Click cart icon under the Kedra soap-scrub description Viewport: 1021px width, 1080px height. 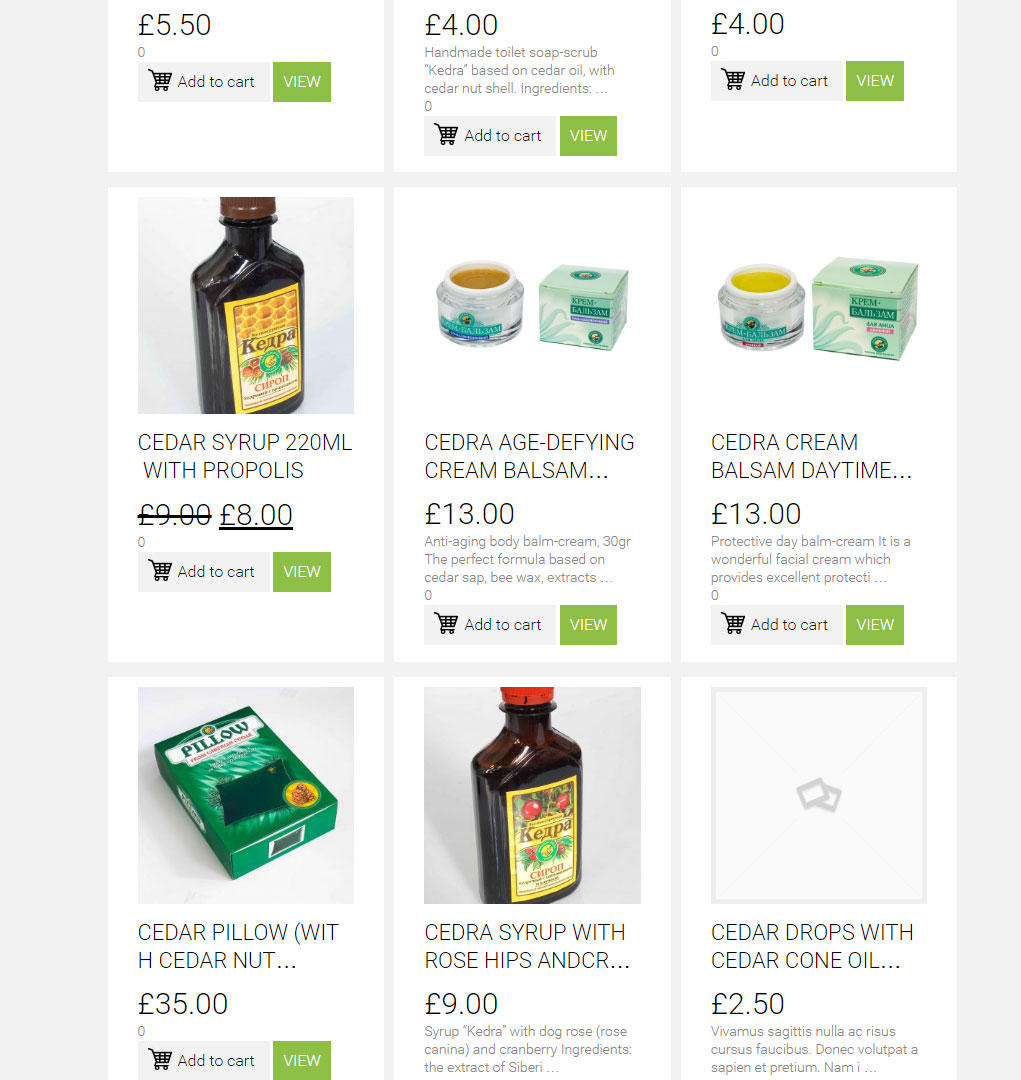446,135
